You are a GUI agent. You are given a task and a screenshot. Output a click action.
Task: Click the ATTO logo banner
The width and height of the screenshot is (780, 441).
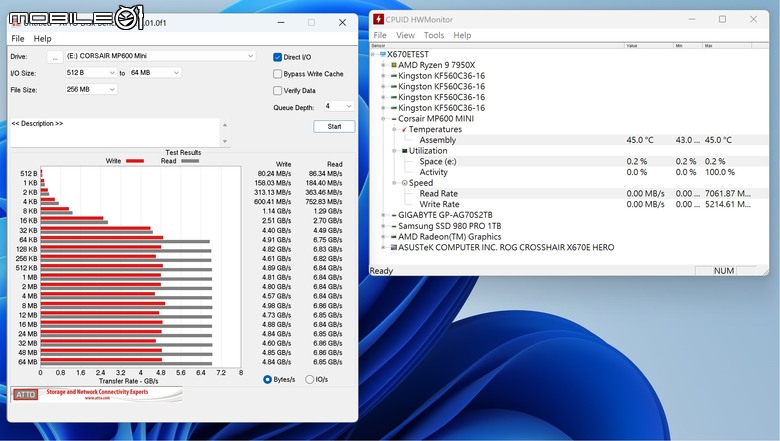(x=97, y=394)
